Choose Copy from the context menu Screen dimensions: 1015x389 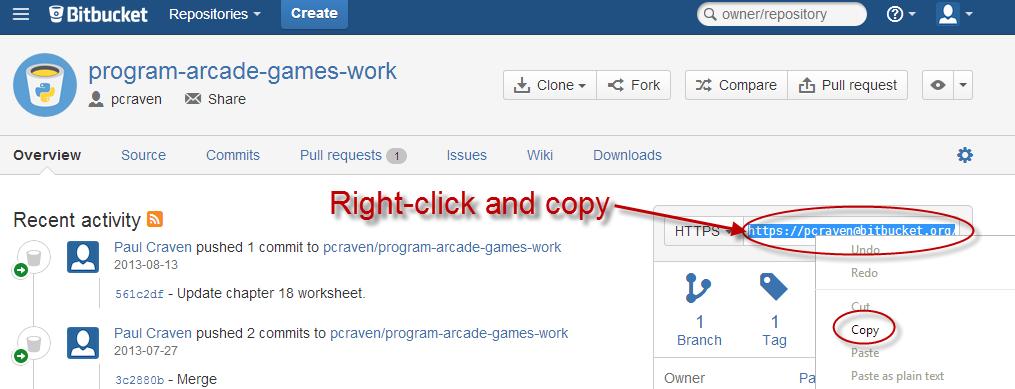click(865, 330)
